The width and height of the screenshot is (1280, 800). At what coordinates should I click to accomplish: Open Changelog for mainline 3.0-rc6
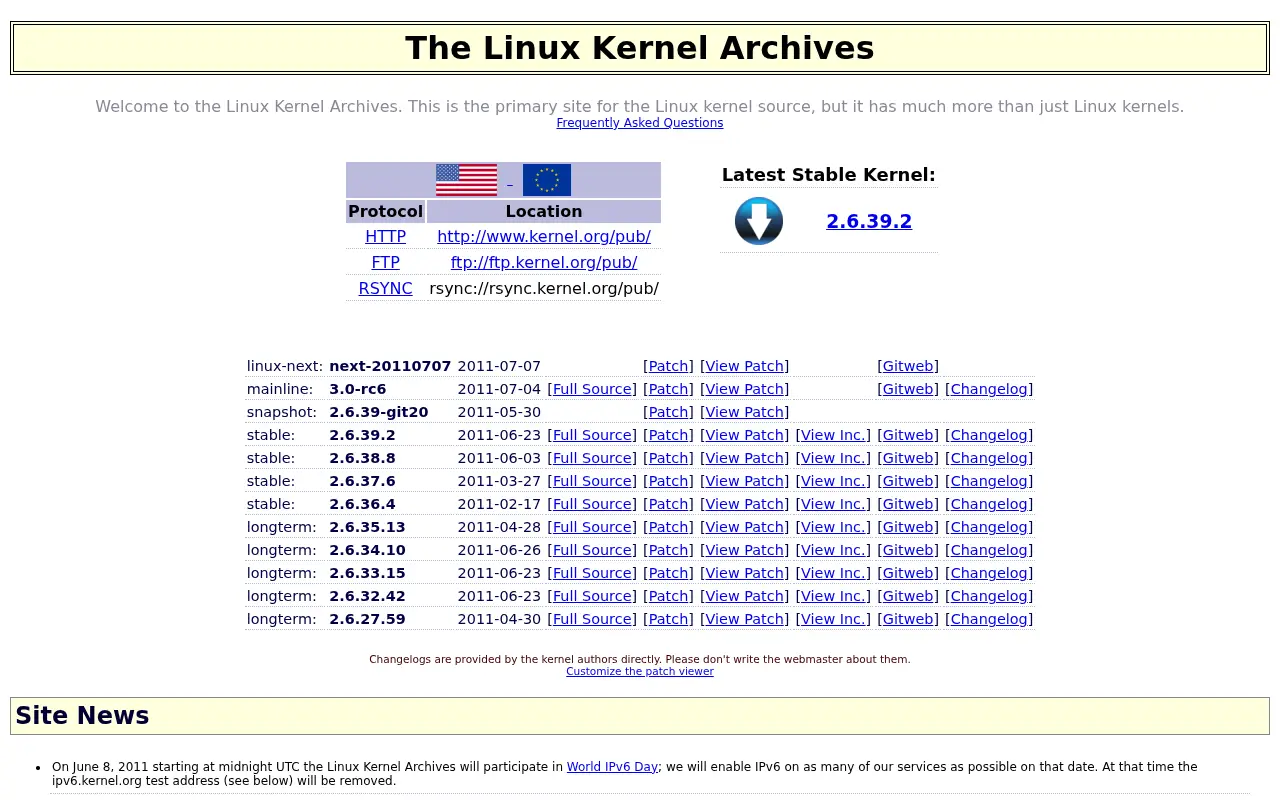tap(989, 389)
